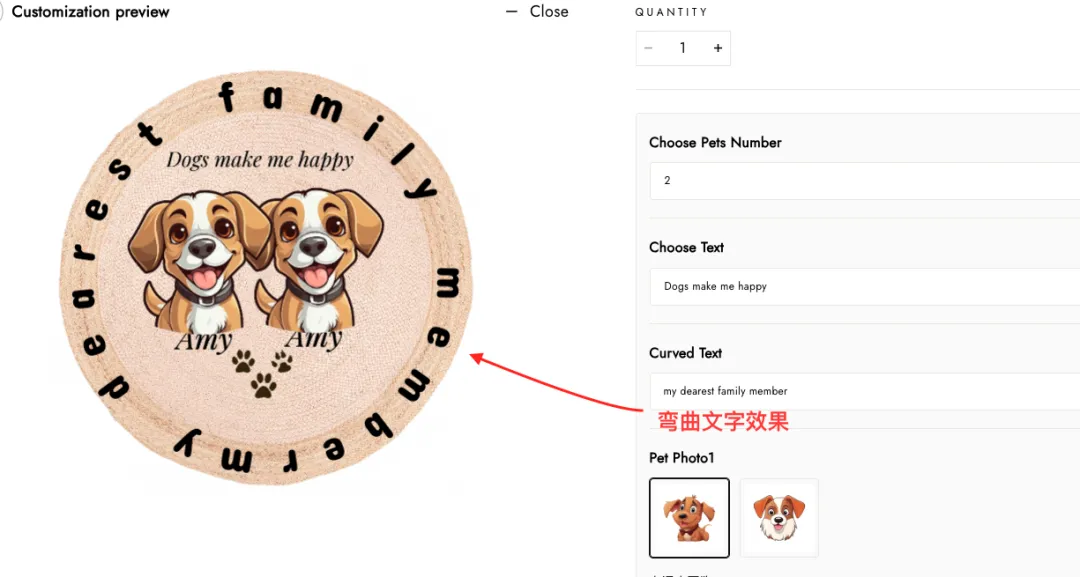Viewport: 1080px width, 577px height.
Task: Click the Choose Text input field
Action: (864, 286)
